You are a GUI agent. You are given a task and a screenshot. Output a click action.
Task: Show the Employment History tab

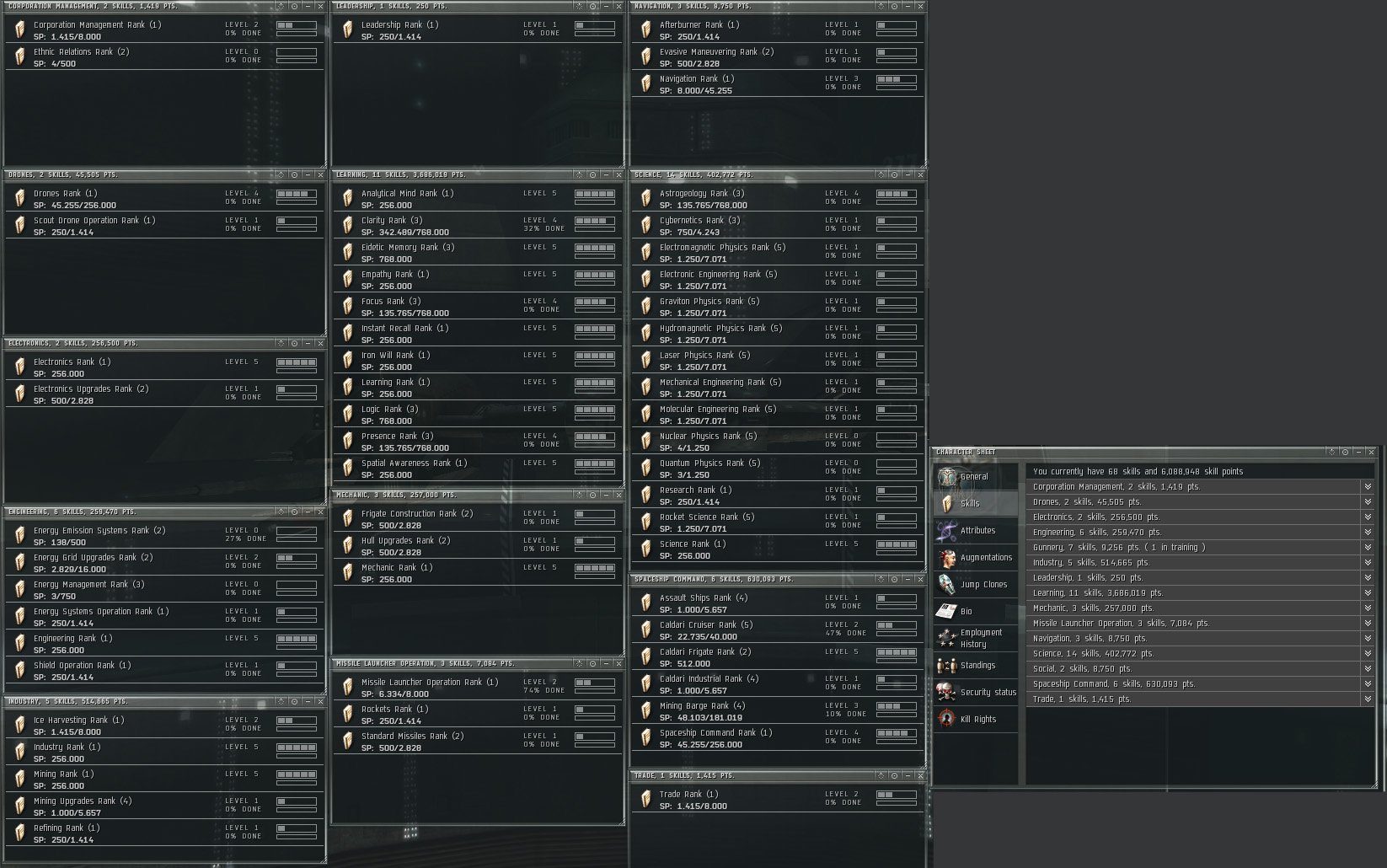(x=976, y=639)
